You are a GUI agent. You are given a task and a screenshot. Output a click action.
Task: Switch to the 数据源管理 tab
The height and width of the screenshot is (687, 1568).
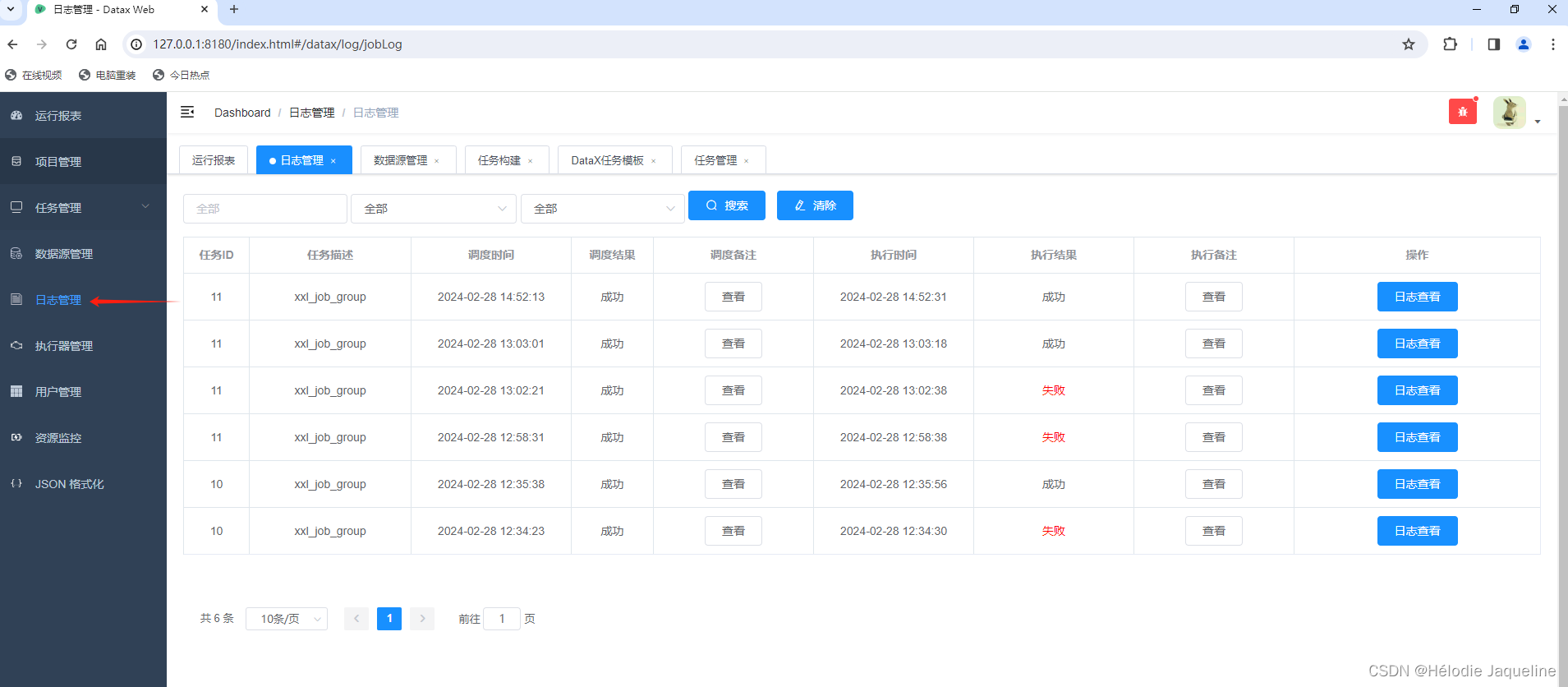[x=401, y=160]
